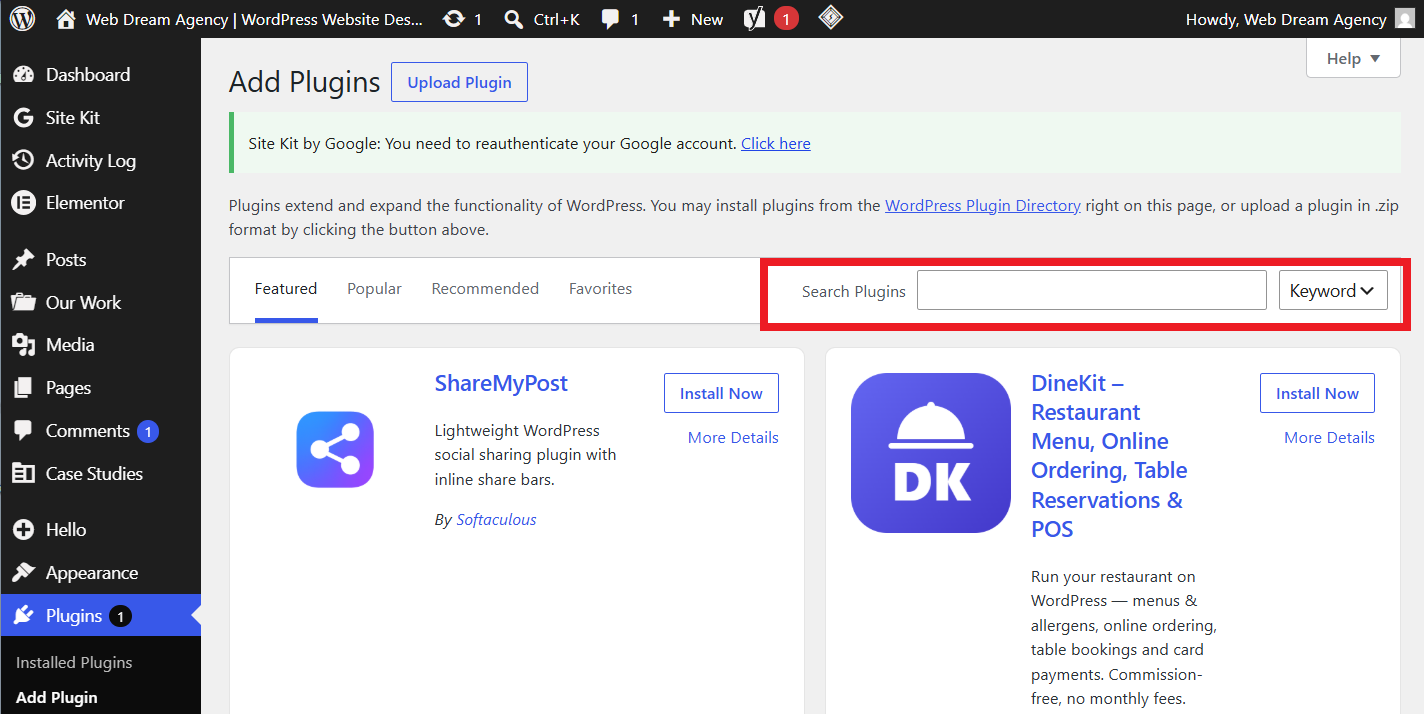Click the Media menu label in sidebar

(70, 345)
